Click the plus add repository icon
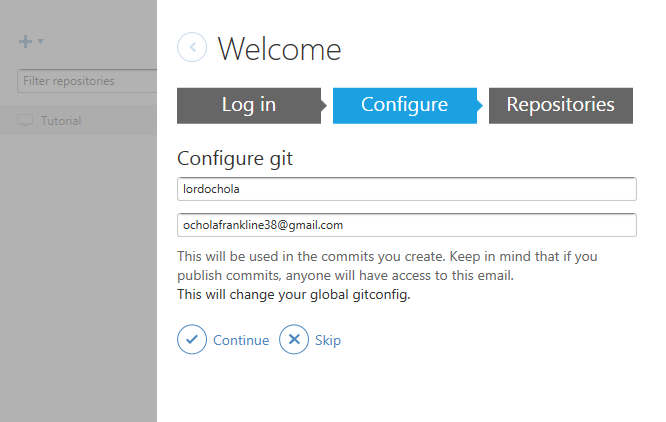 pyautogui.click(x=25, y=42)
